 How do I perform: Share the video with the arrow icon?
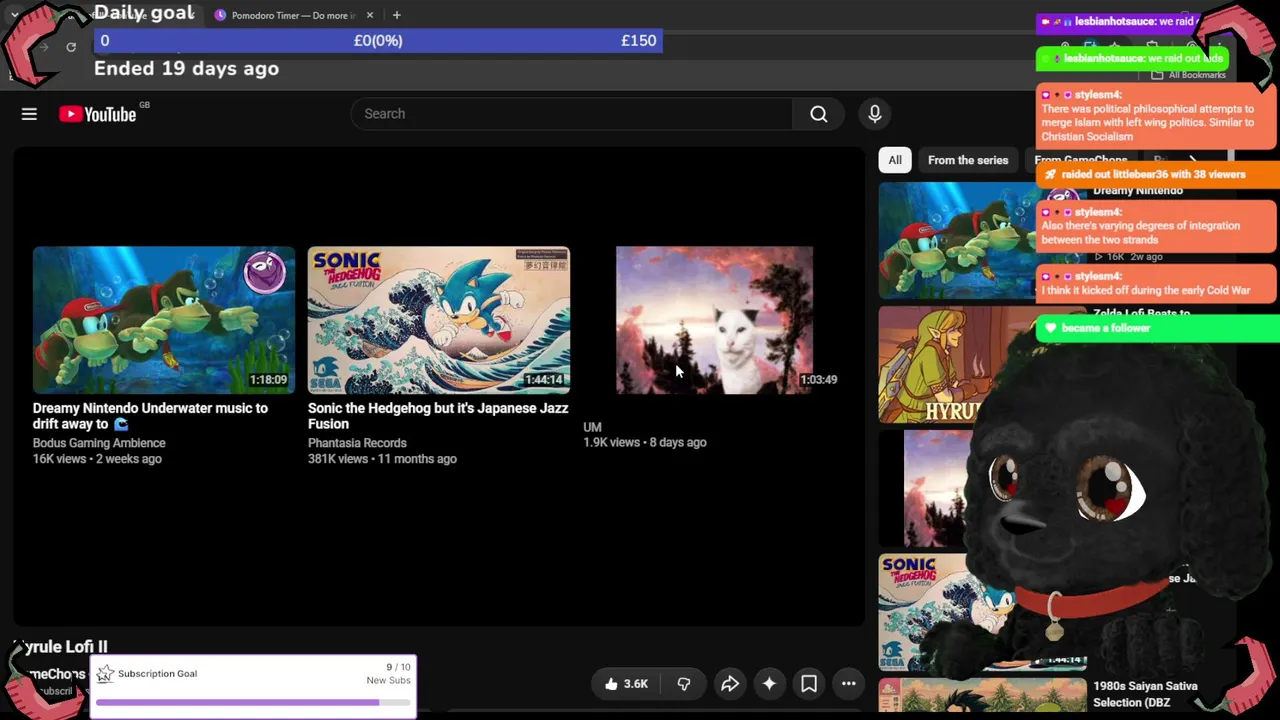(x=730, y=684)
